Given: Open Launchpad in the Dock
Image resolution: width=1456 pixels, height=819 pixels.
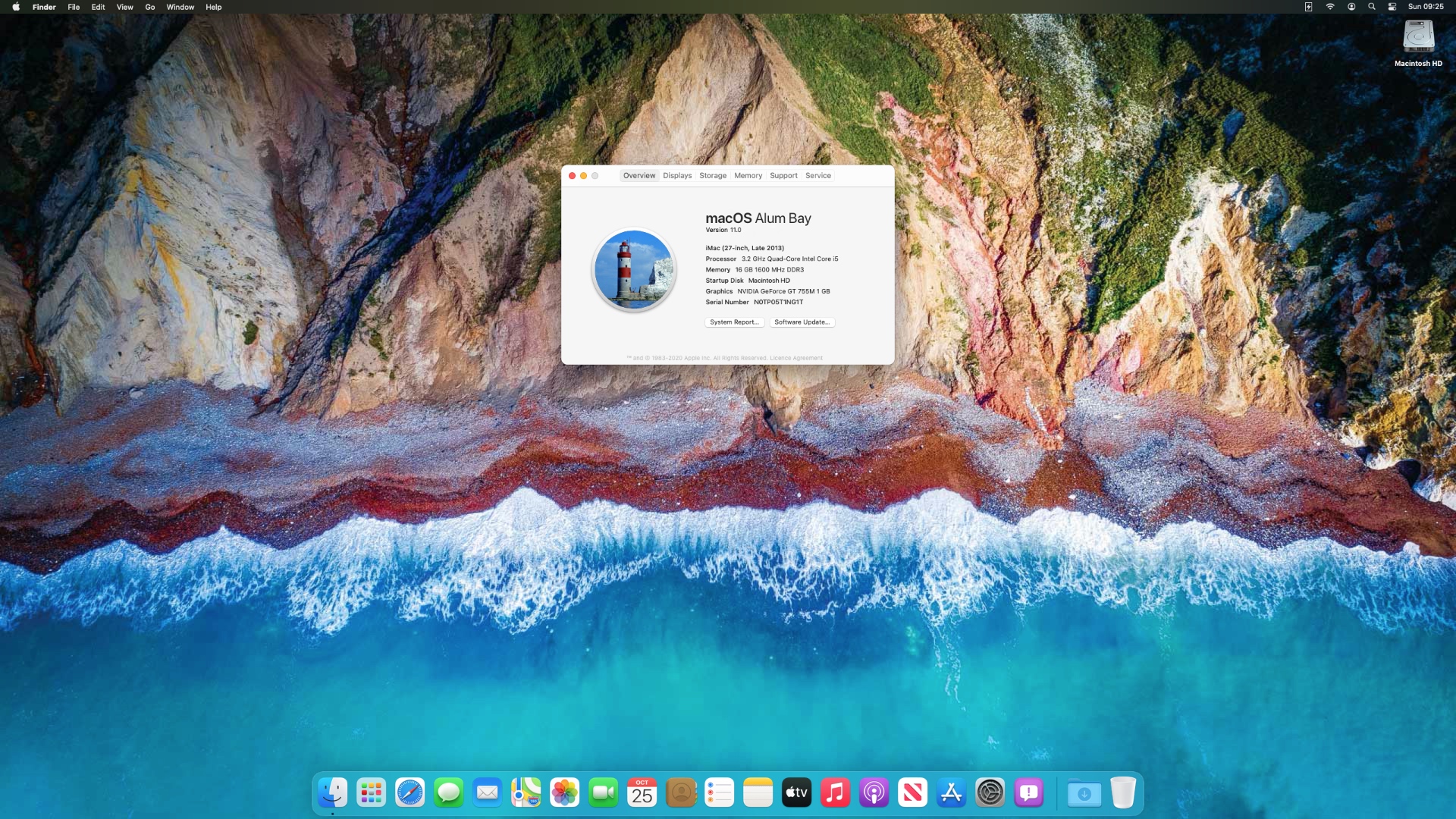Looking at the screenshot, I should [x=371, y=793].
